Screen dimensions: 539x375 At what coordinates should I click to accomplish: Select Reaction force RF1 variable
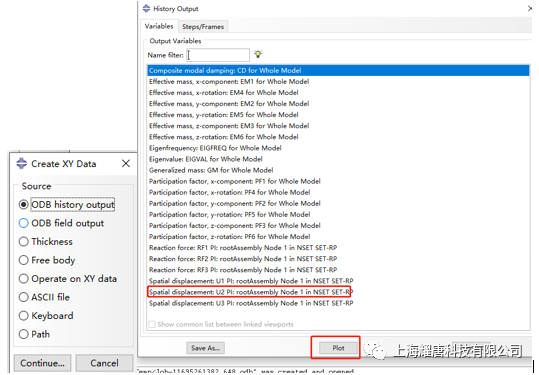pos(243,248)
